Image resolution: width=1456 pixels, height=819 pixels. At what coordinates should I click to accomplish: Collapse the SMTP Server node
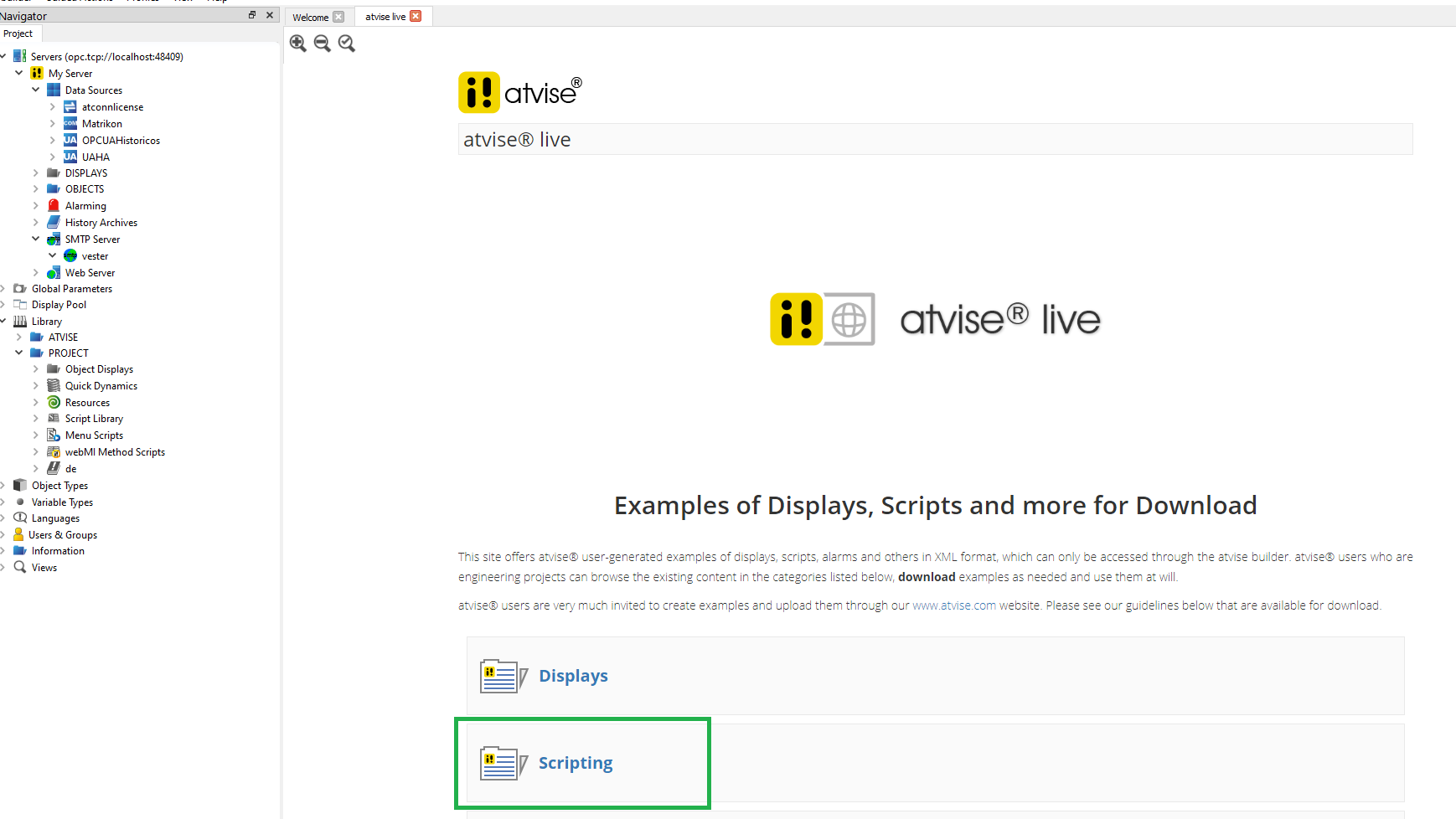click(36, 239)
